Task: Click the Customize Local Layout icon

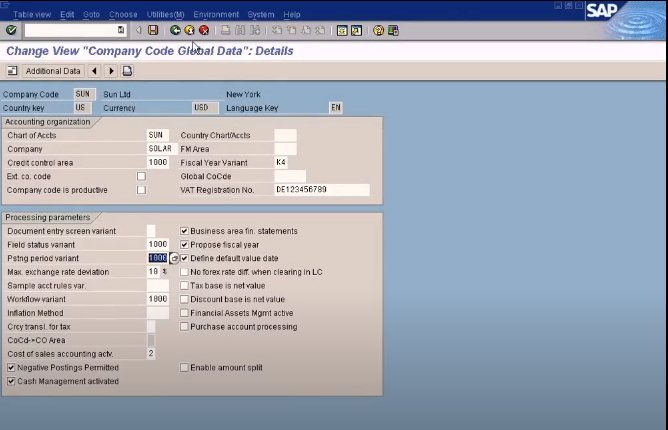Action: pyautogui.click(x=393, y=30)
